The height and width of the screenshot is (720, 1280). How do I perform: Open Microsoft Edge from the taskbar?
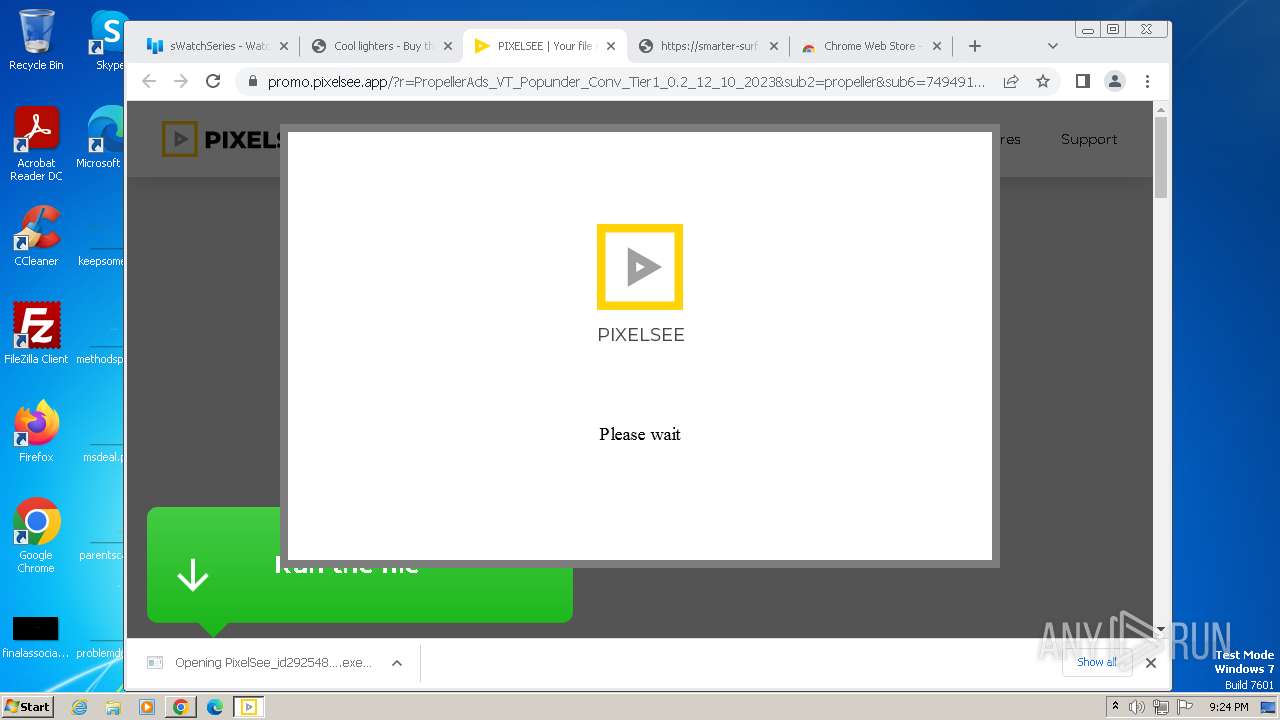(215, 707)
